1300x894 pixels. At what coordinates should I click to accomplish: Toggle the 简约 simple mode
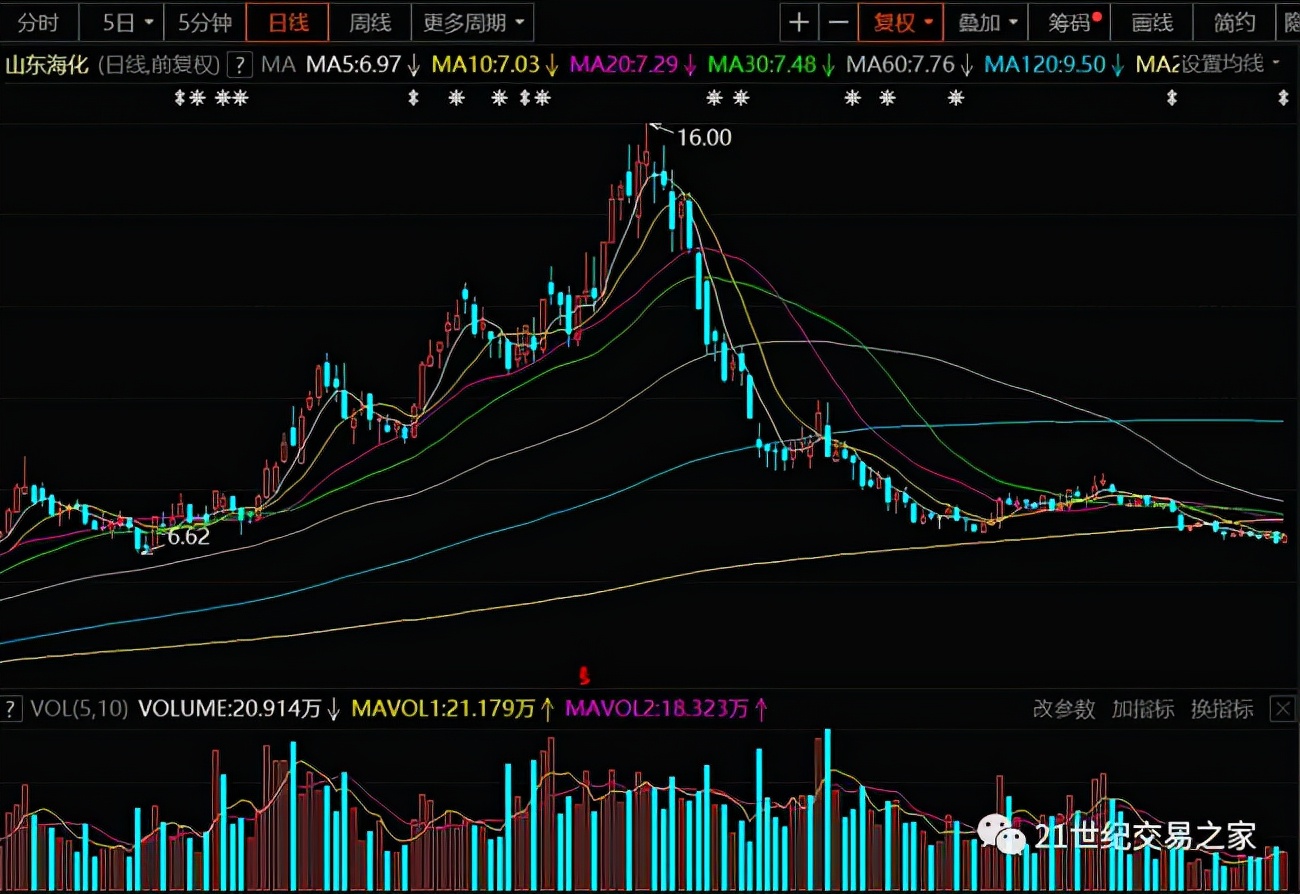point(1234,22)
